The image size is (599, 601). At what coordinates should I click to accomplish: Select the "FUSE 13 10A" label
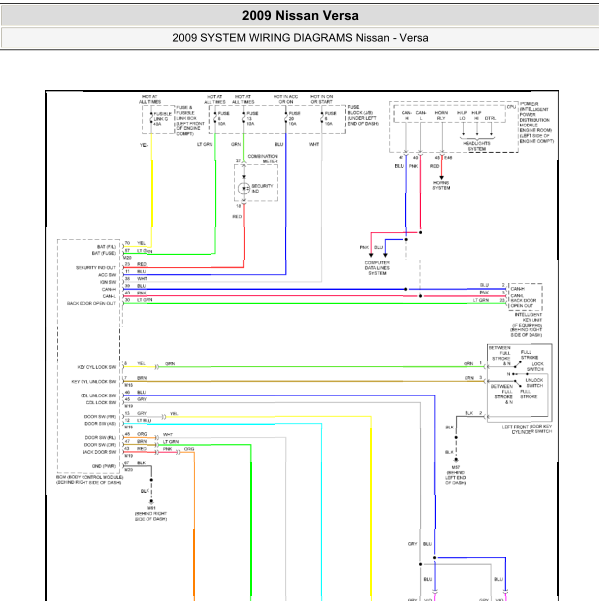252,119
